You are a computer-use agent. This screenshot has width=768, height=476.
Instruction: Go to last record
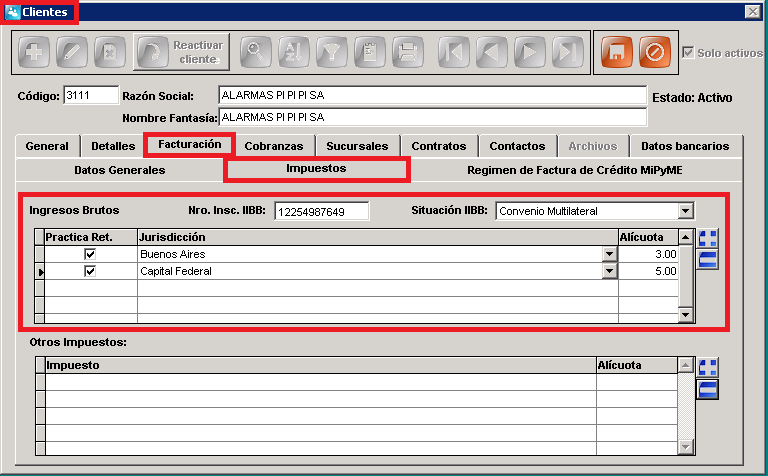568,52
